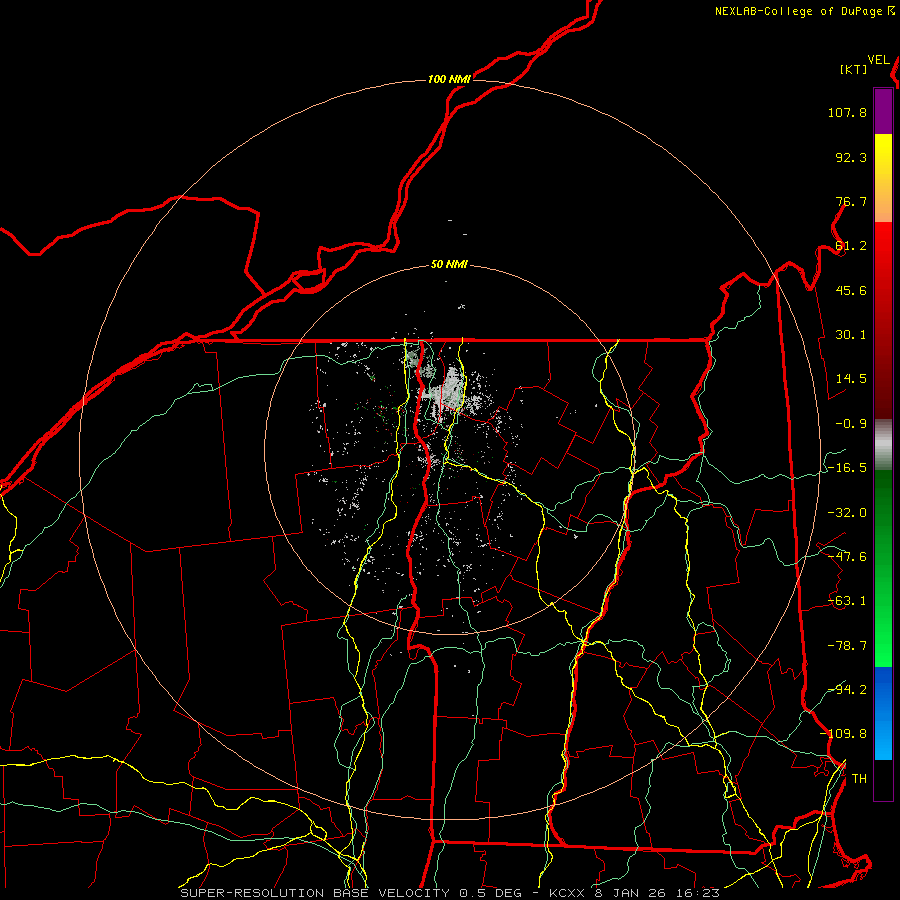Click the -109.8 velocity scale value
900x900 pixels.
click(x=843, y=734)
